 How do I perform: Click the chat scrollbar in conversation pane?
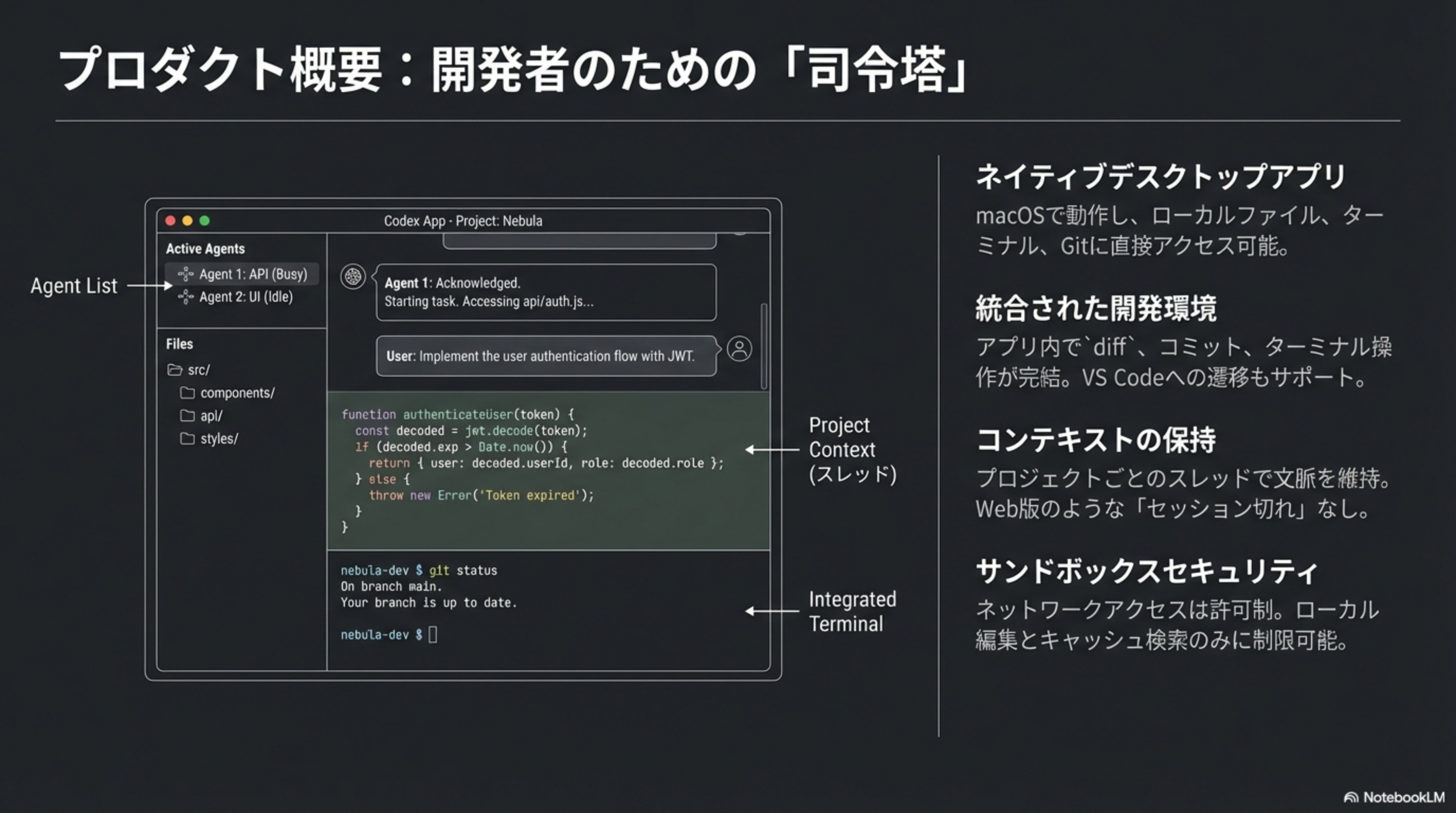(764, 346)
